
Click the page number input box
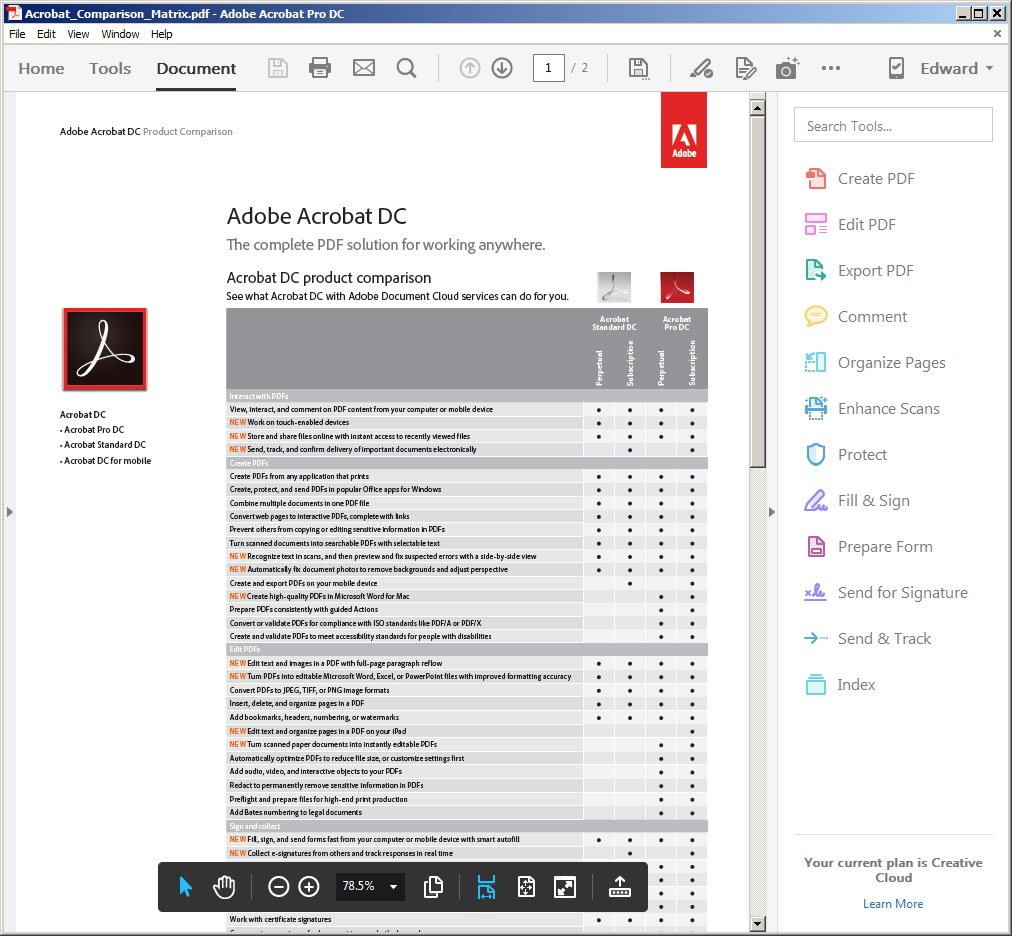click(549, 68)
